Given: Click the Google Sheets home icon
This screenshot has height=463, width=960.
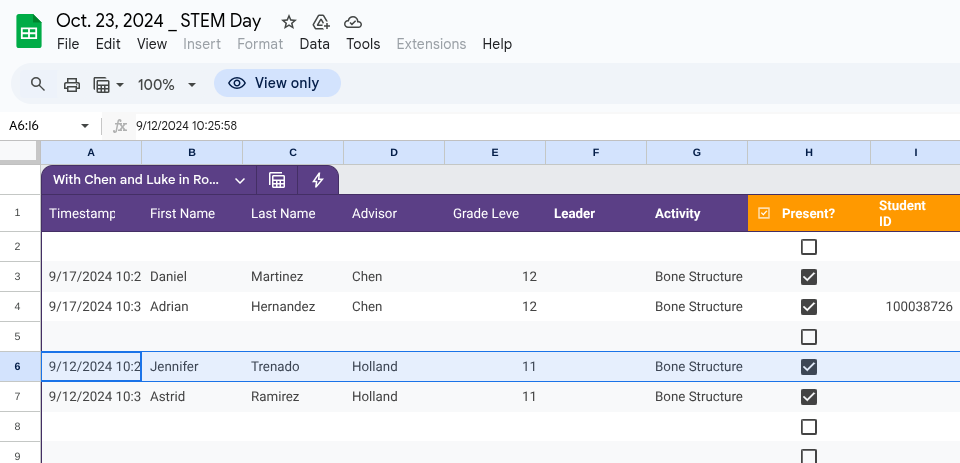Looking at the screenshot, I should [x=29, y=32].
